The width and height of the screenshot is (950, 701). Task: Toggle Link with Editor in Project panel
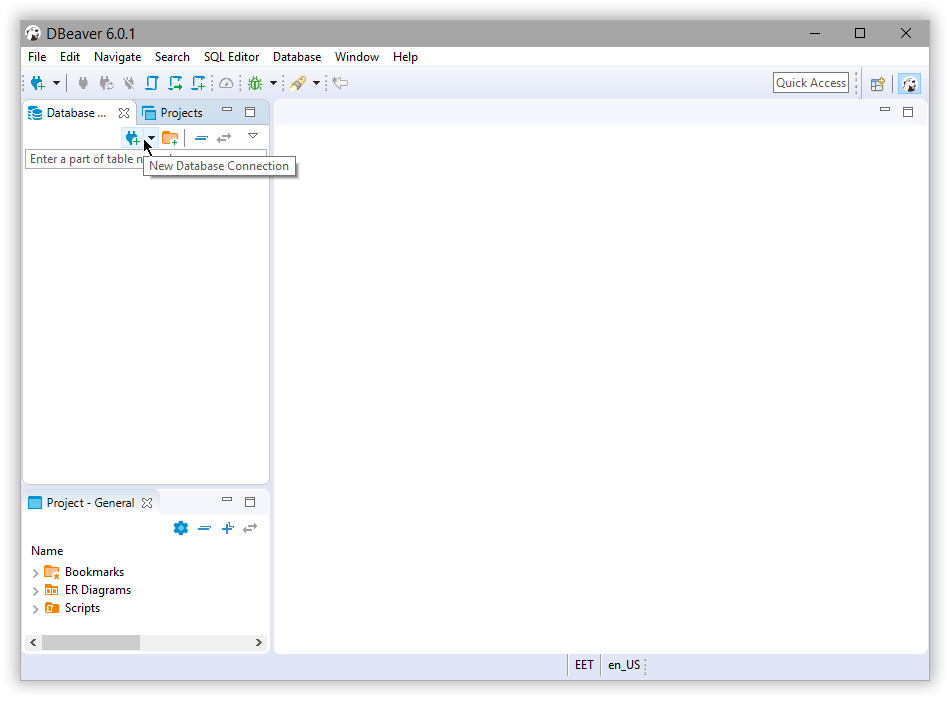249,528
